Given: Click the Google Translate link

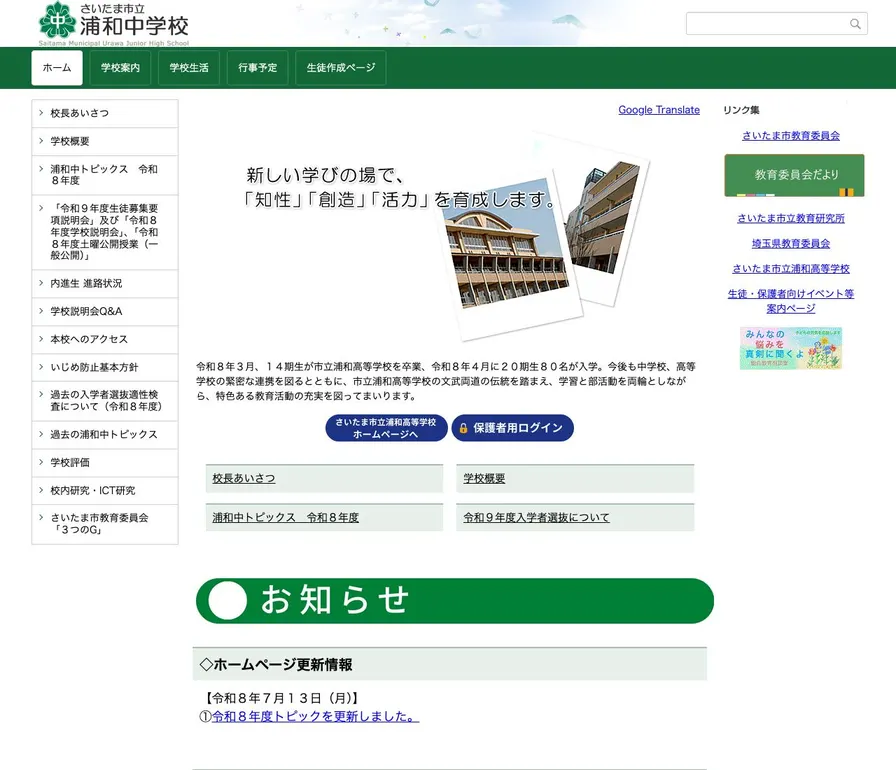Looking at the screenshot, I should point(659,110).
